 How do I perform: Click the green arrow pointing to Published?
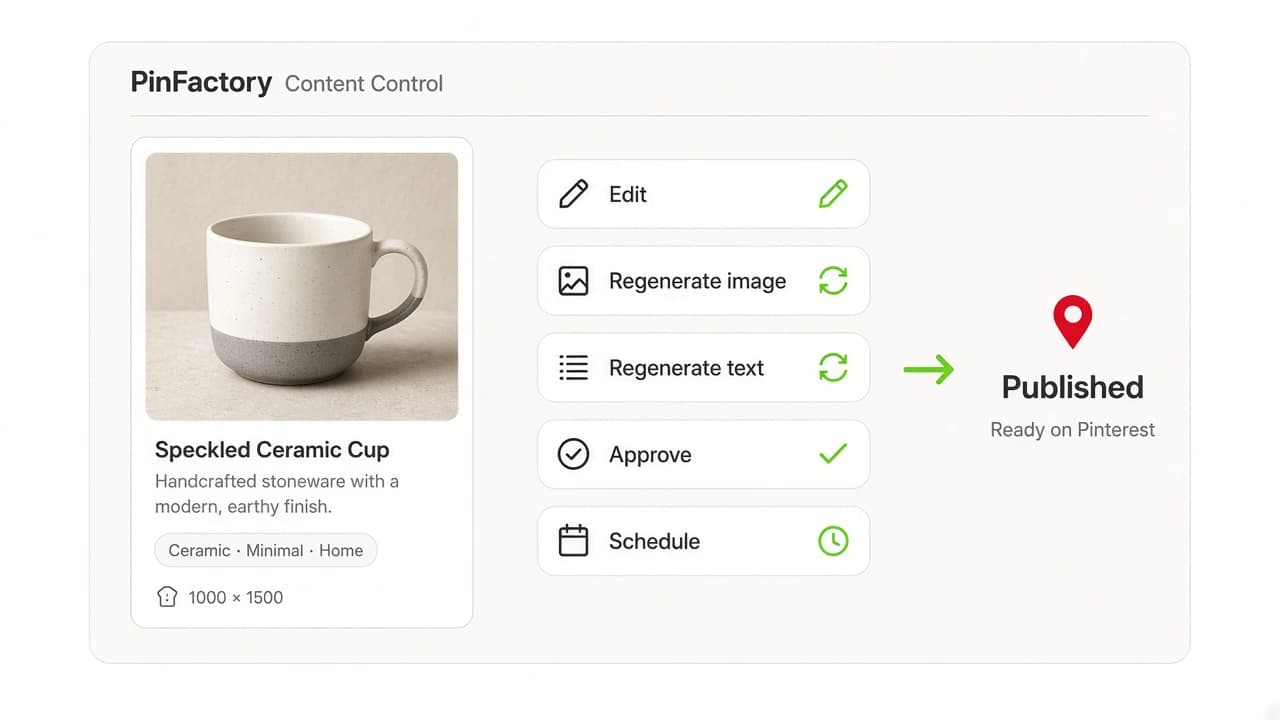[x=929, y=370]
